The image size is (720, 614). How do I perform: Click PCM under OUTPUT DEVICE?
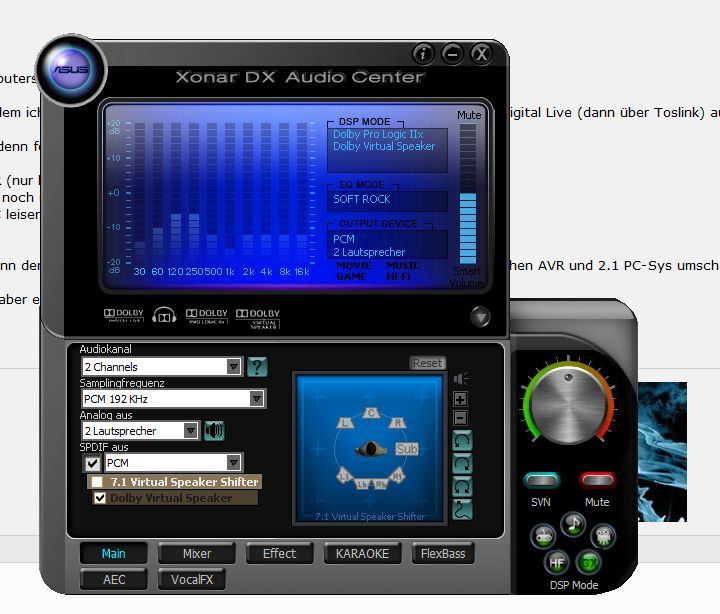pos(344,239)
